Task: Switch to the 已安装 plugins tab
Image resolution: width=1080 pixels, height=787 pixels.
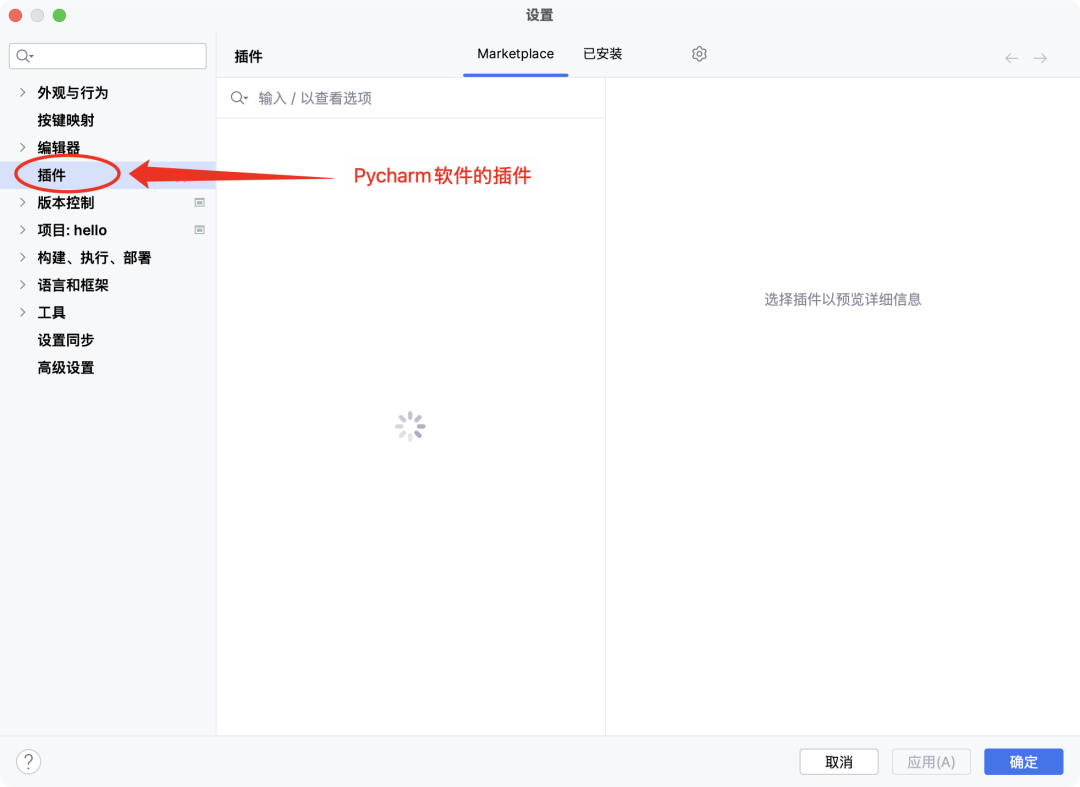Action: pyautogui.click(x=602, y=54)
